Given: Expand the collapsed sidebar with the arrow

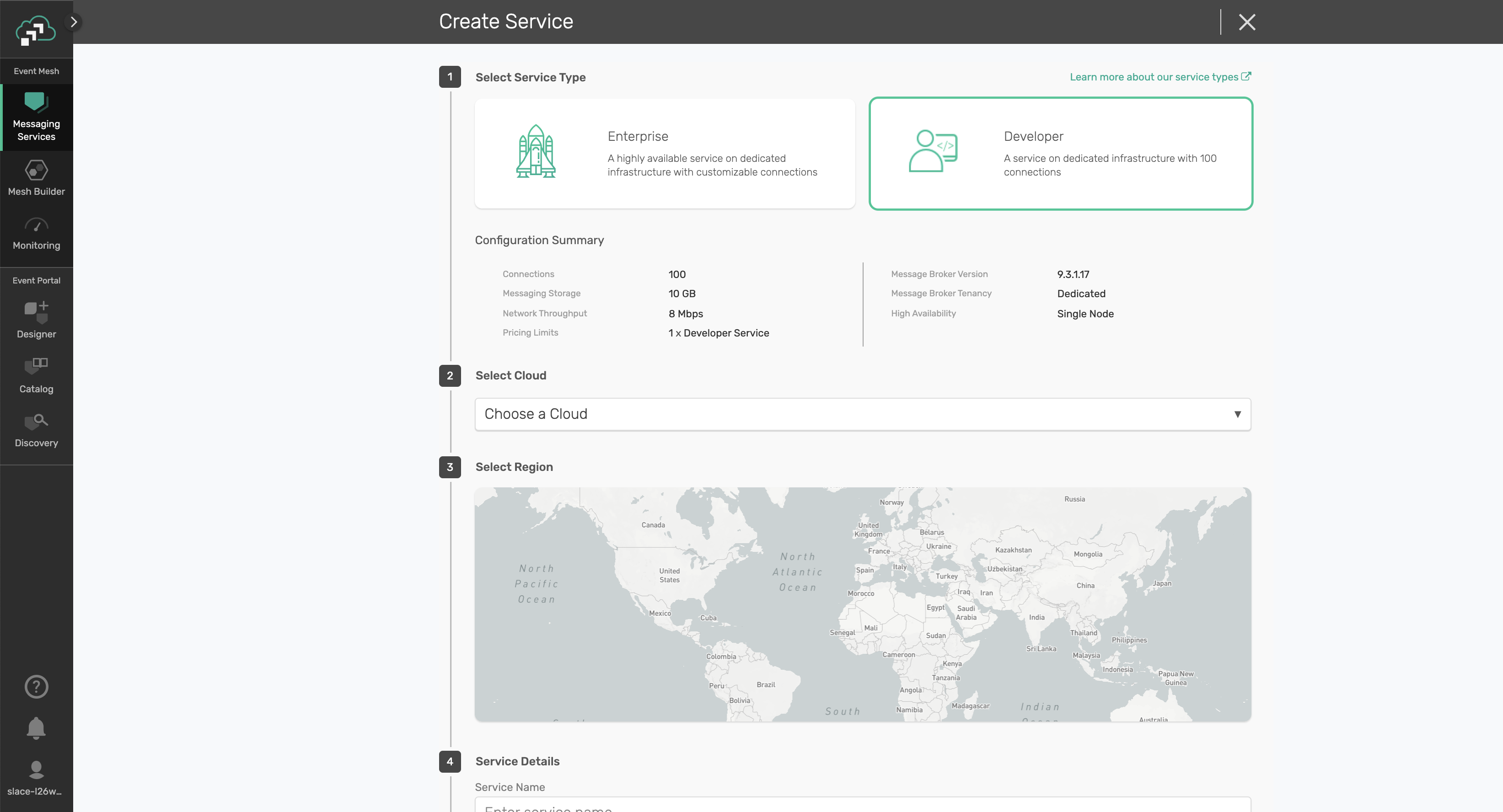Looking at the screenshot, I should 74,21.
